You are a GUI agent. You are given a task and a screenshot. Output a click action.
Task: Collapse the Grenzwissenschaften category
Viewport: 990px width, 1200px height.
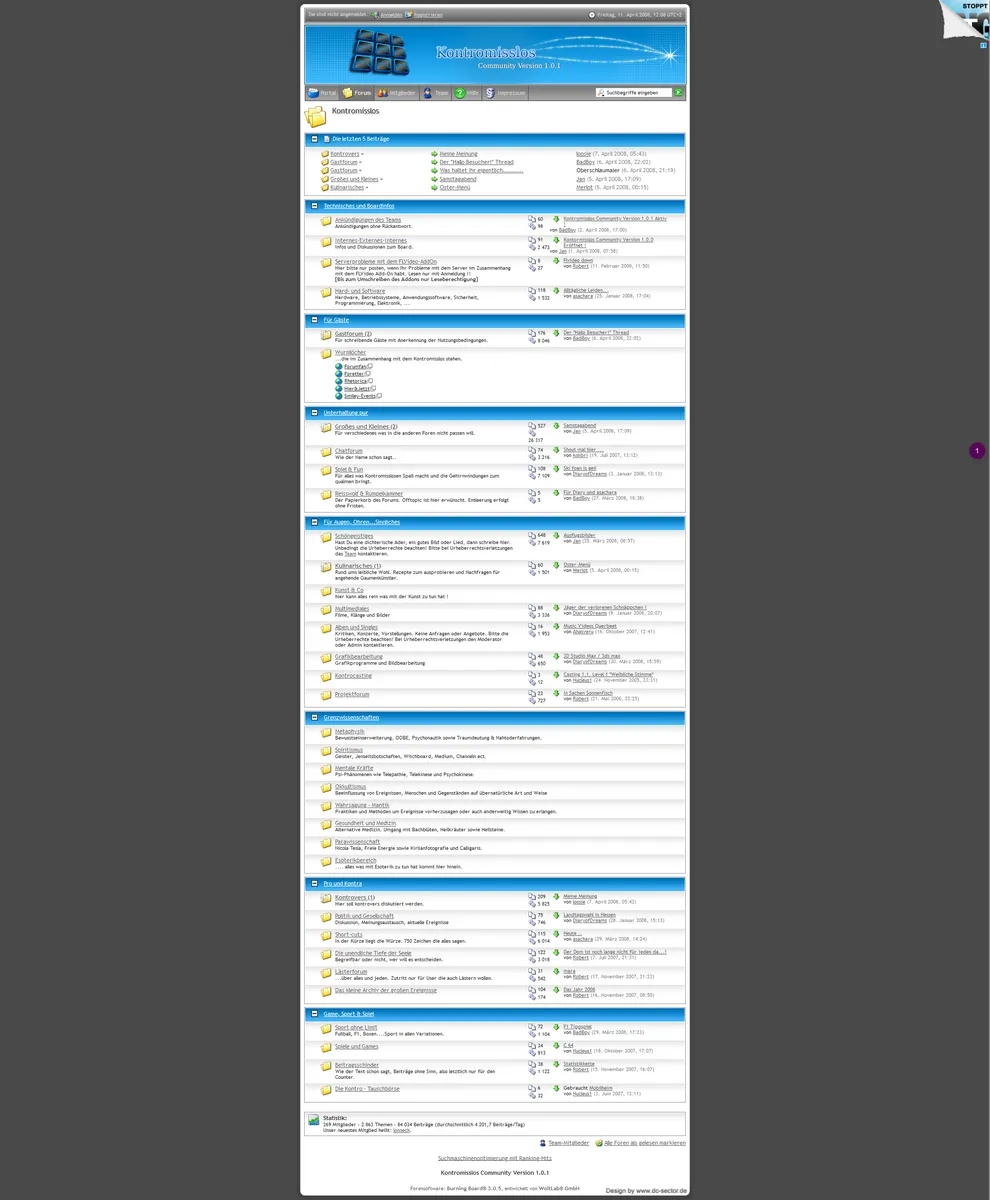point(314,718)
